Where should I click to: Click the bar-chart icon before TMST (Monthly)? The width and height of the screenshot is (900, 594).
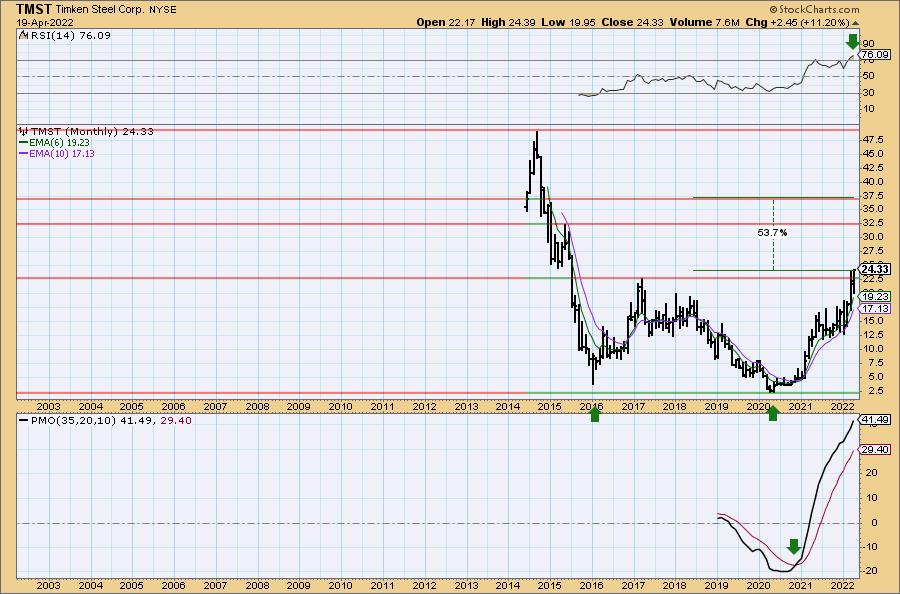(24, 131)
